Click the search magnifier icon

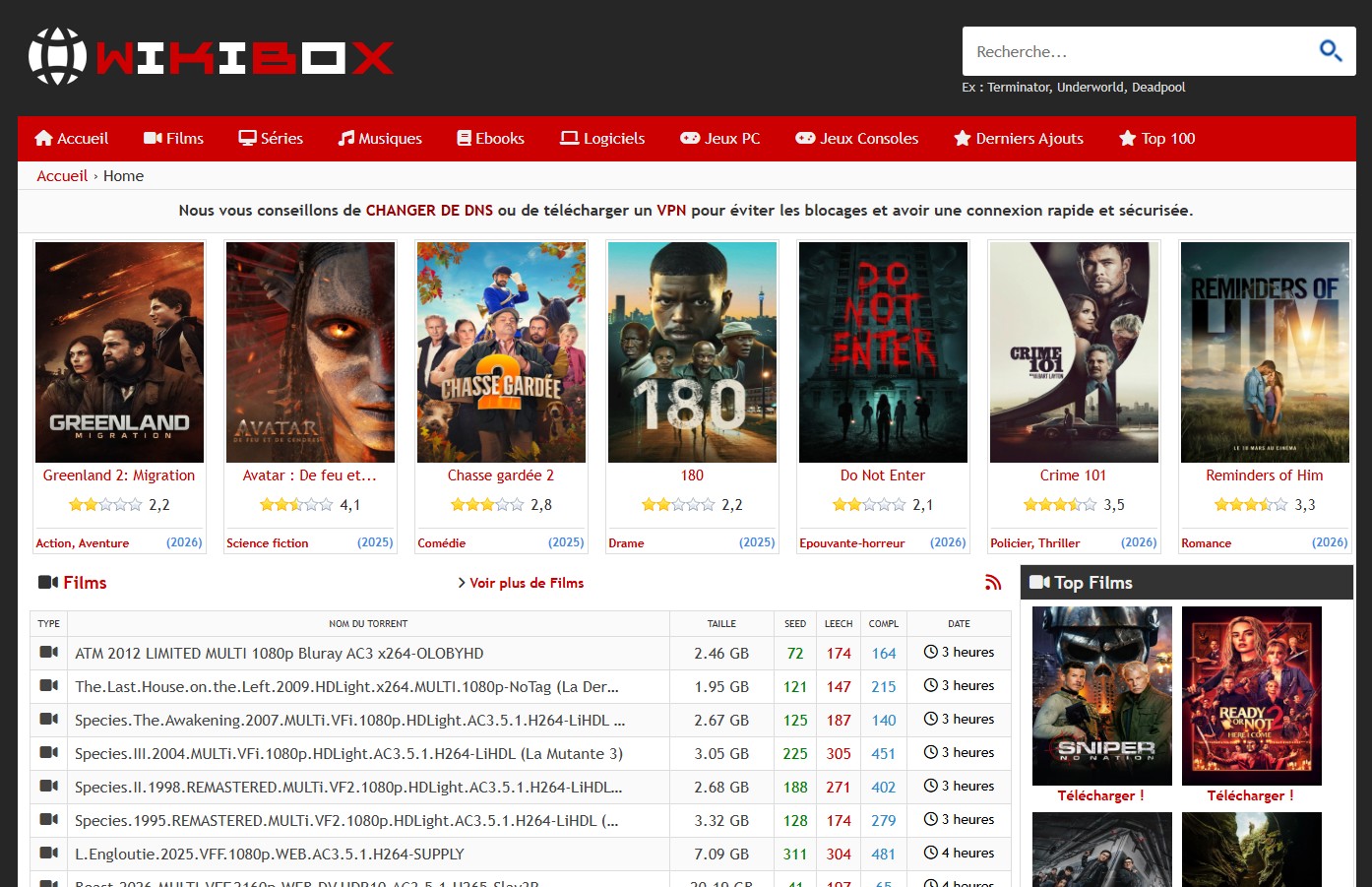[x=1331, y=51]
